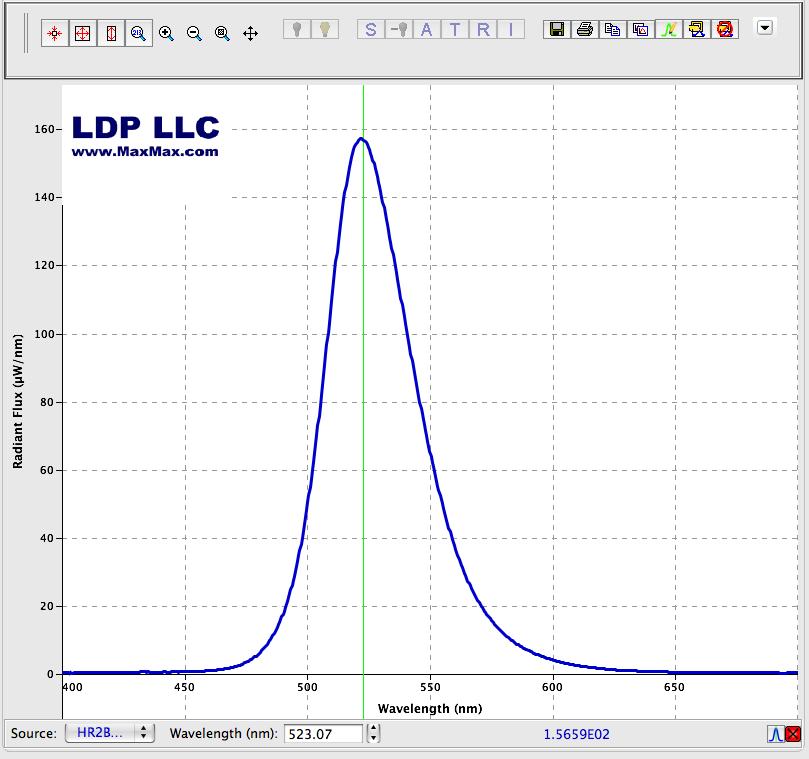Click the yellow folder overlay icon
Image resolution: width=809 pixels, height=759 pixels.
pos(697,29)
